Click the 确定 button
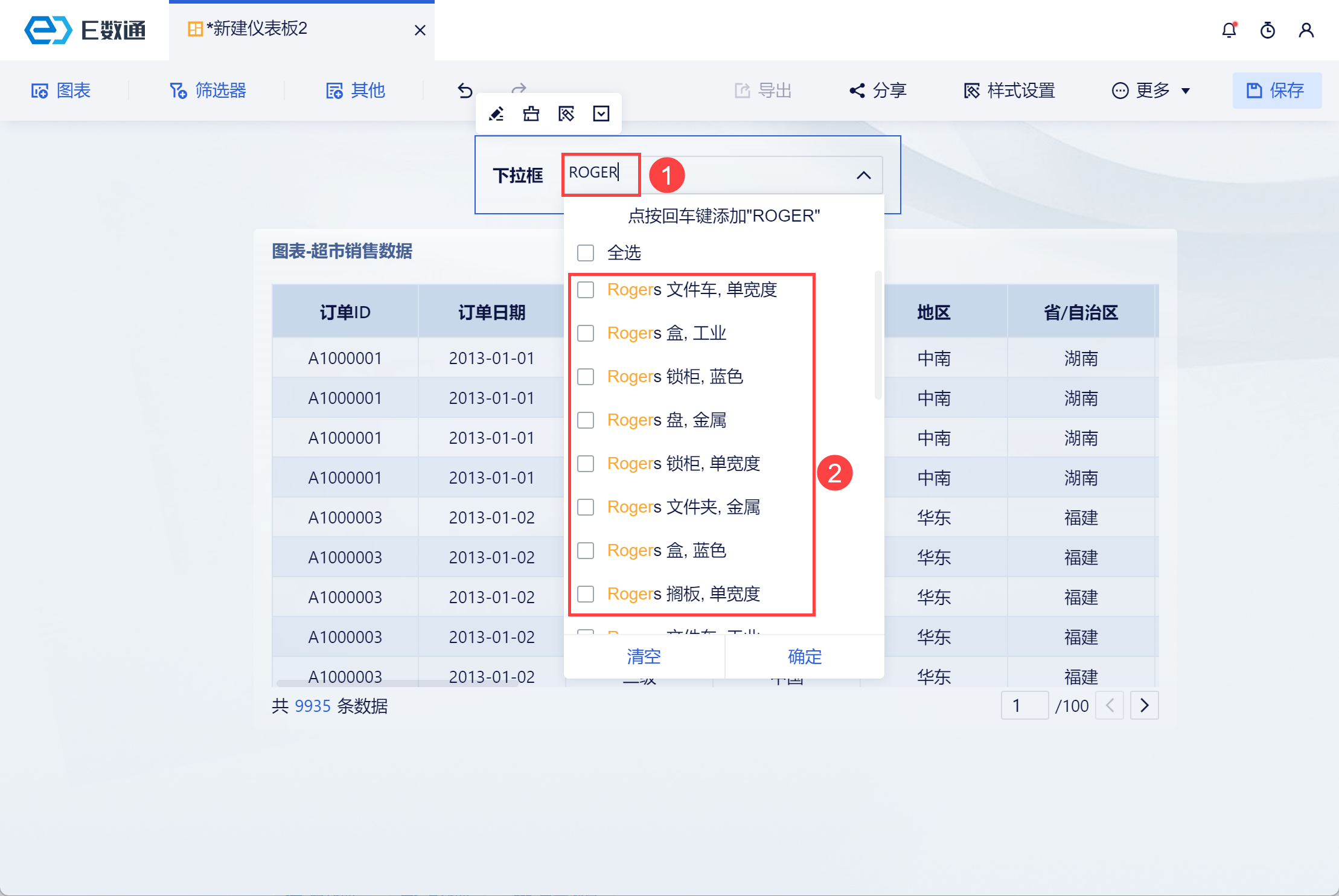The height and width of the screenshot is (896, 1339). click(x=804, y=656)
